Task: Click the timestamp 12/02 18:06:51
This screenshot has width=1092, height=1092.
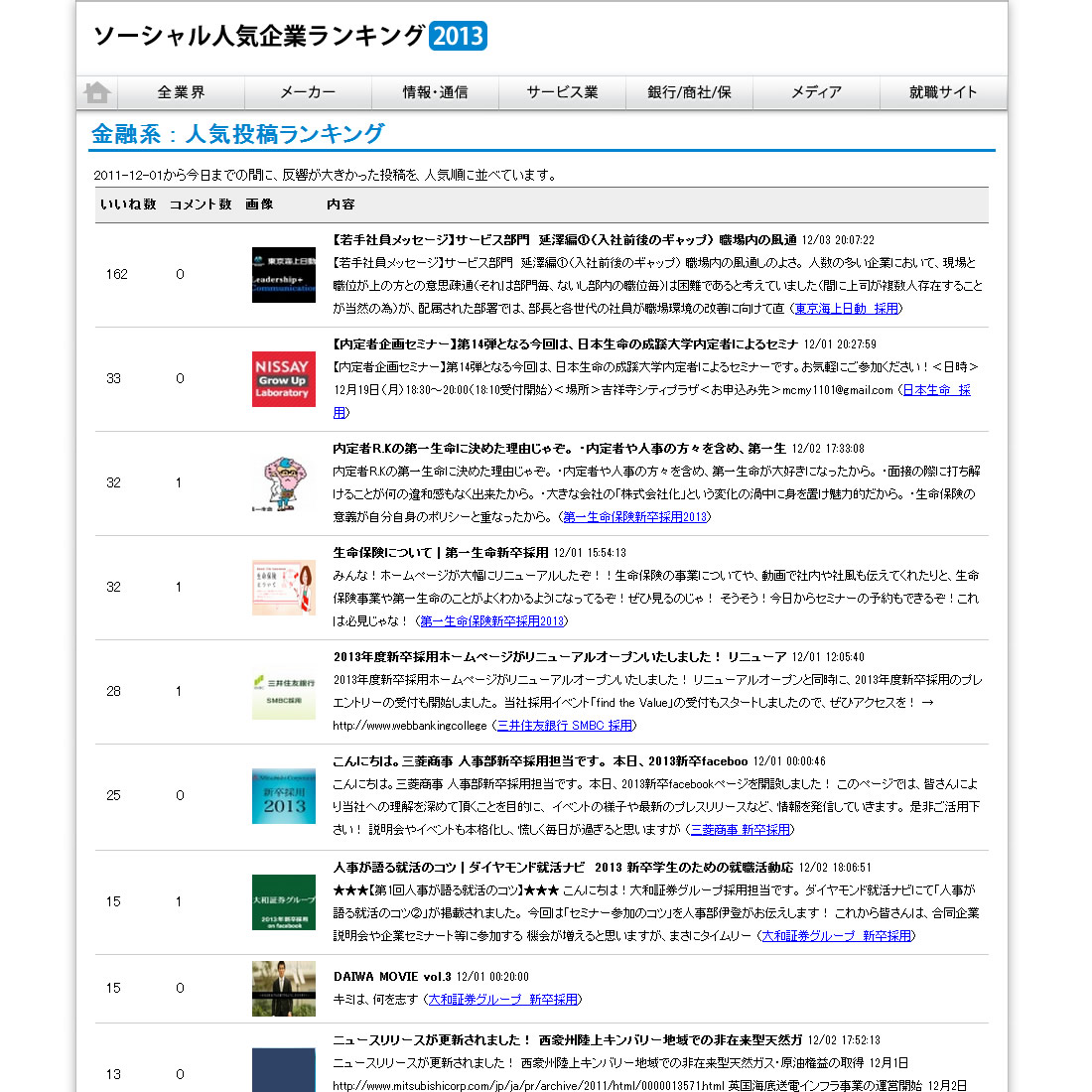Action: [835, 867]
